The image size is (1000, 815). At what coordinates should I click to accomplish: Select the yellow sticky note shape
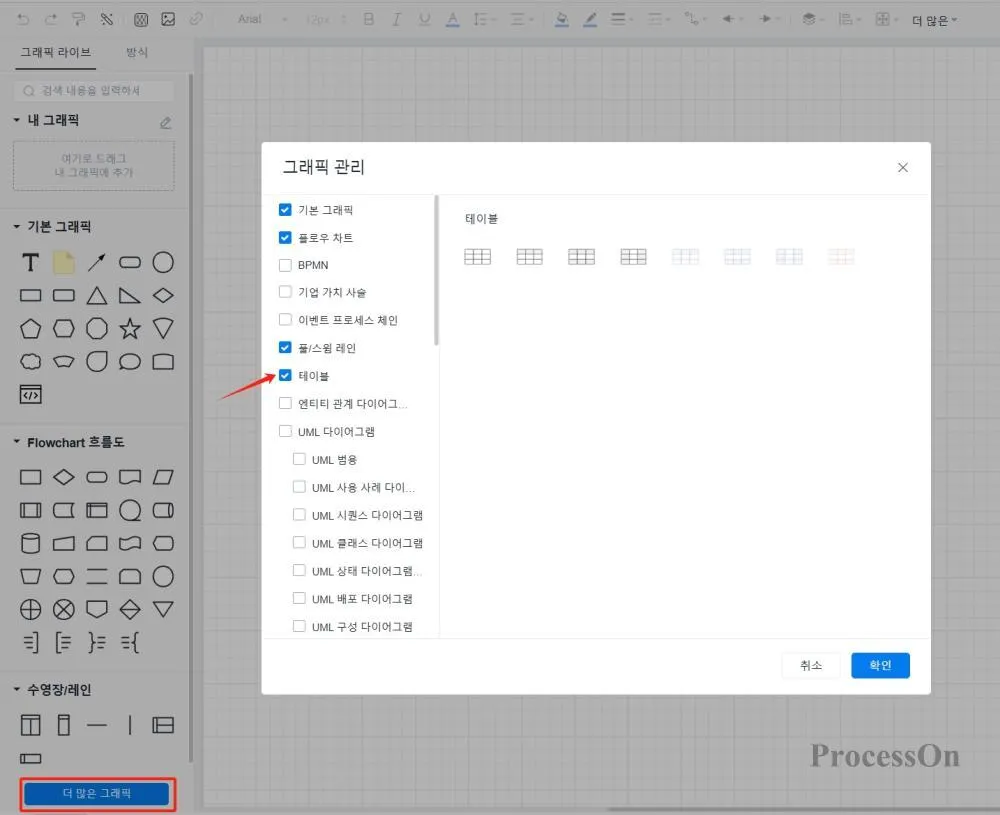(64, 262)
